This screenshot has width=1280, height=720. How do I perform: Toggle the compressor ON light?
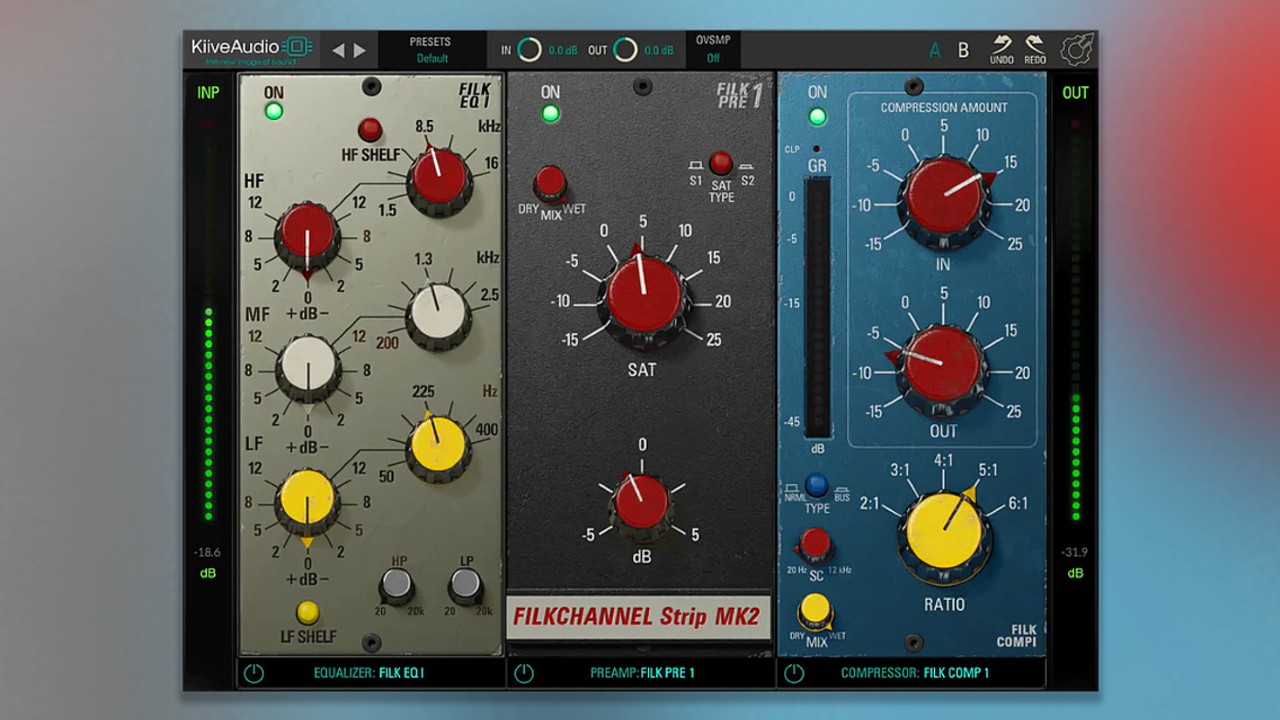pos(817,116)
